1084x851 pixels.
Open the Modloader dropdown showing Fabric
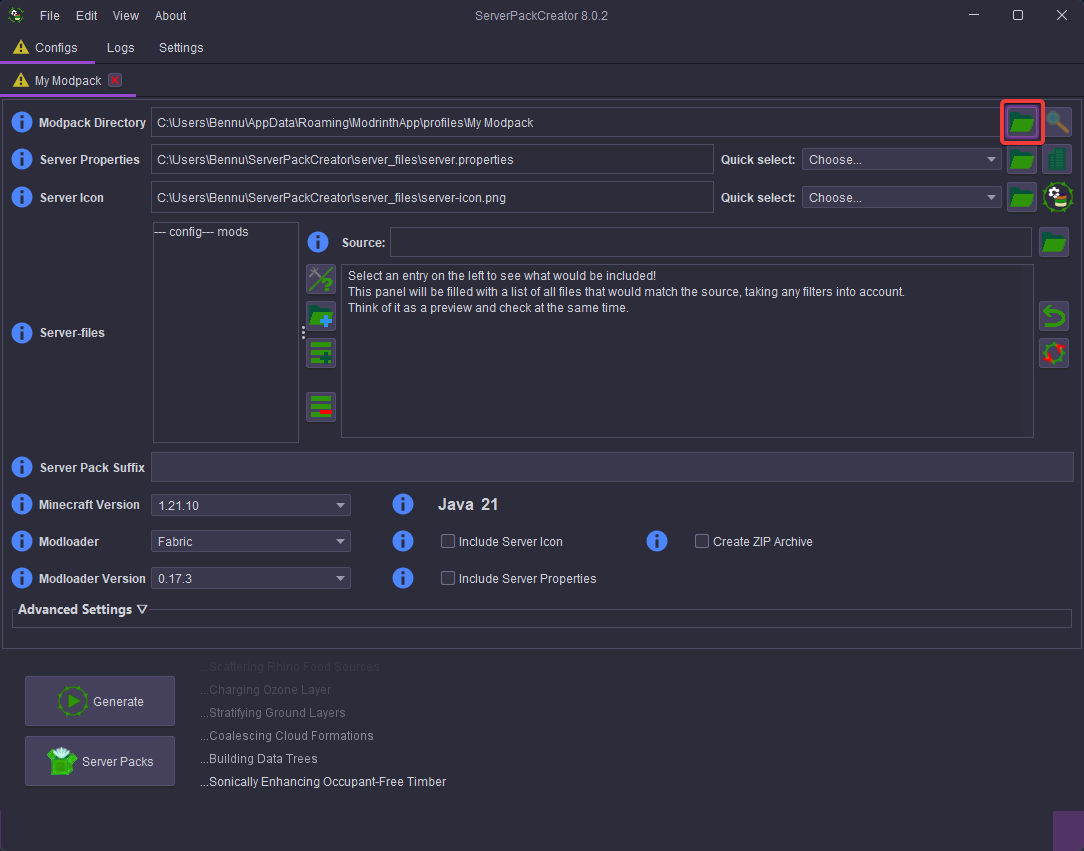(250, 542)
